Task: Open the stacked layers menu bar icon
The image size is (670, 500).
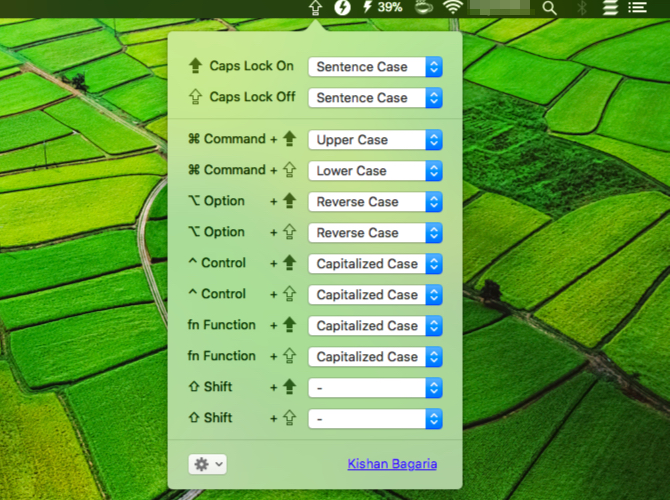Action: pyautogui.click(x=610, y=8)
